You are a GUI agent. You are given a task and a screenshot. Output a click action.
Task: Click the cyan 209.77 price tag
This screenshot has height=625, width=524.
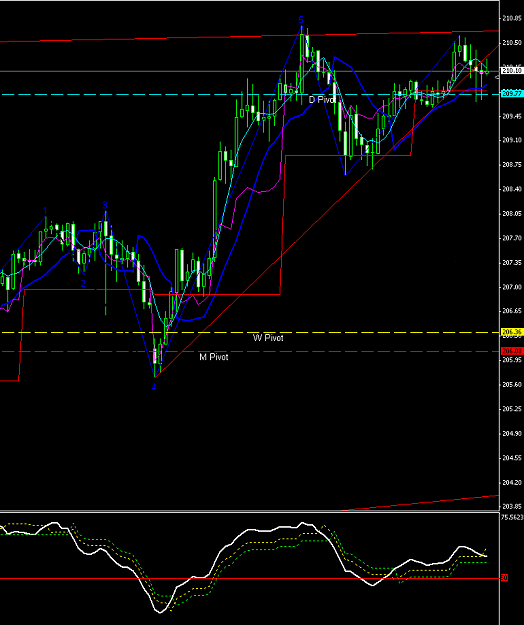pyautogui.click(x=512, y=94)
